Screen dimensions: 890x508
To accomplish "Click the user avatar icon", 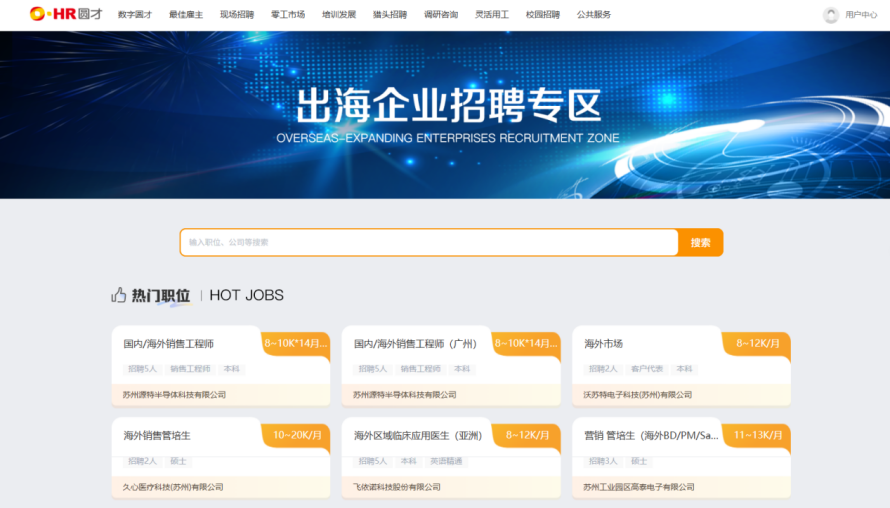I will coord(830,15).
